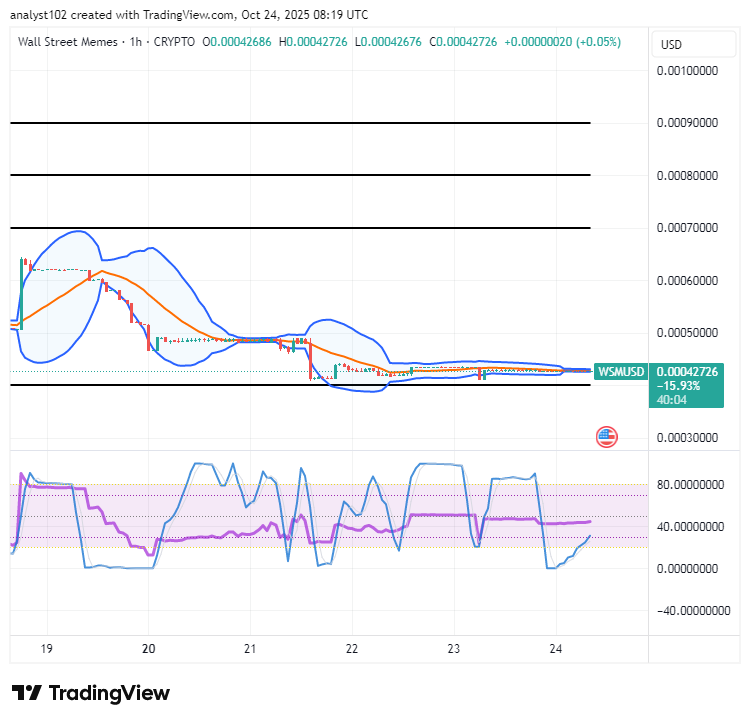Image resolution: width=750 pixels, height=723 pixels.
Task: Click the 0.00030000 price axis label
Action: pos(687,438)
